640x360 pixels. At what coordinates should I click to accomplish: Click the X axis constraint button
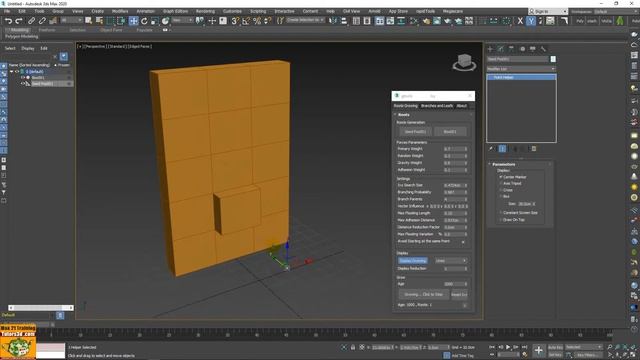tap(520, 21)
